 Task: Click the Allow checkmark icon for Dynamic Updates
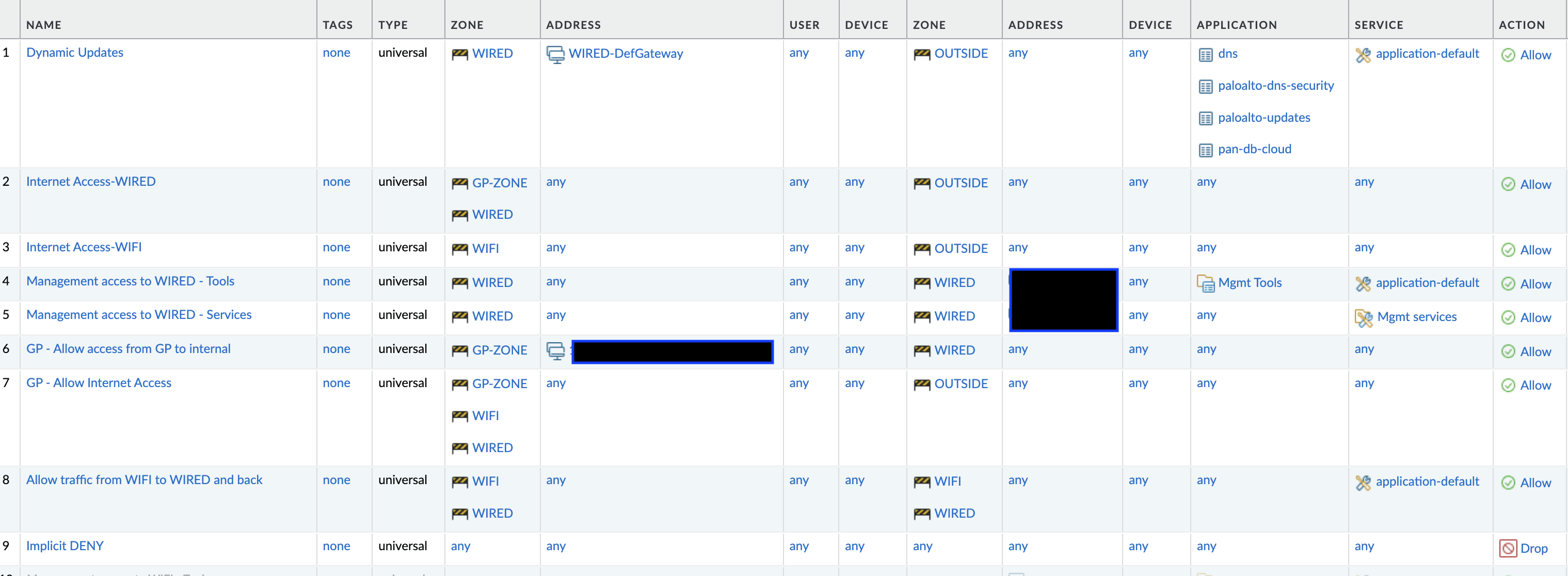click(1508, 55)
